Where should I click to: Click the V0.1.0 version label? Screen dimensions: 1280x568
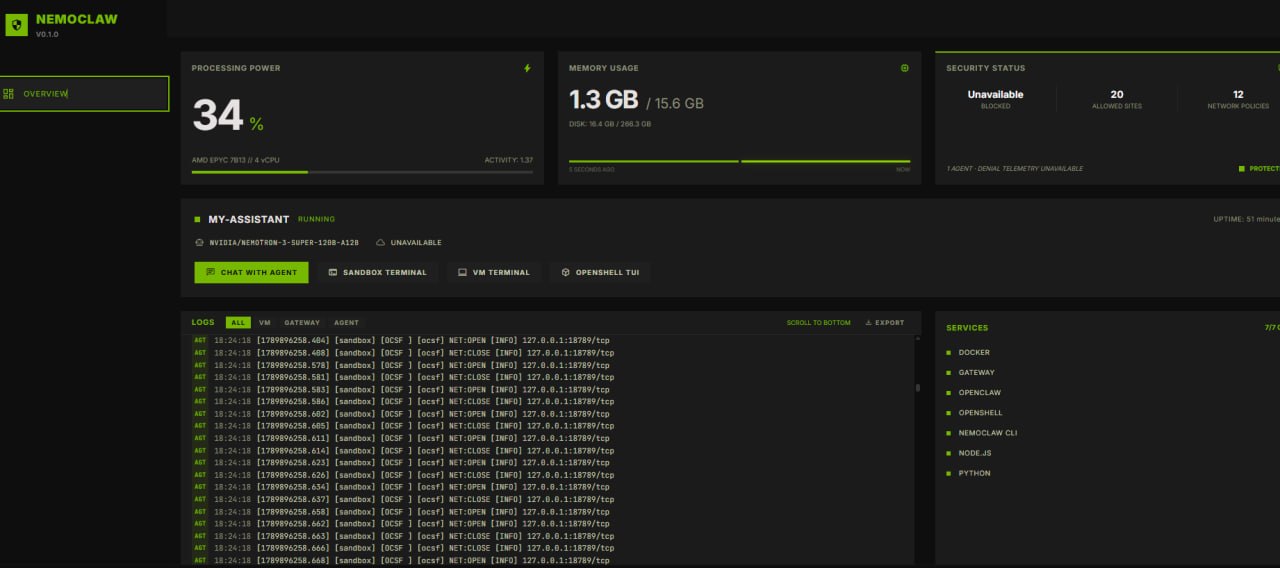pos(47,34)
